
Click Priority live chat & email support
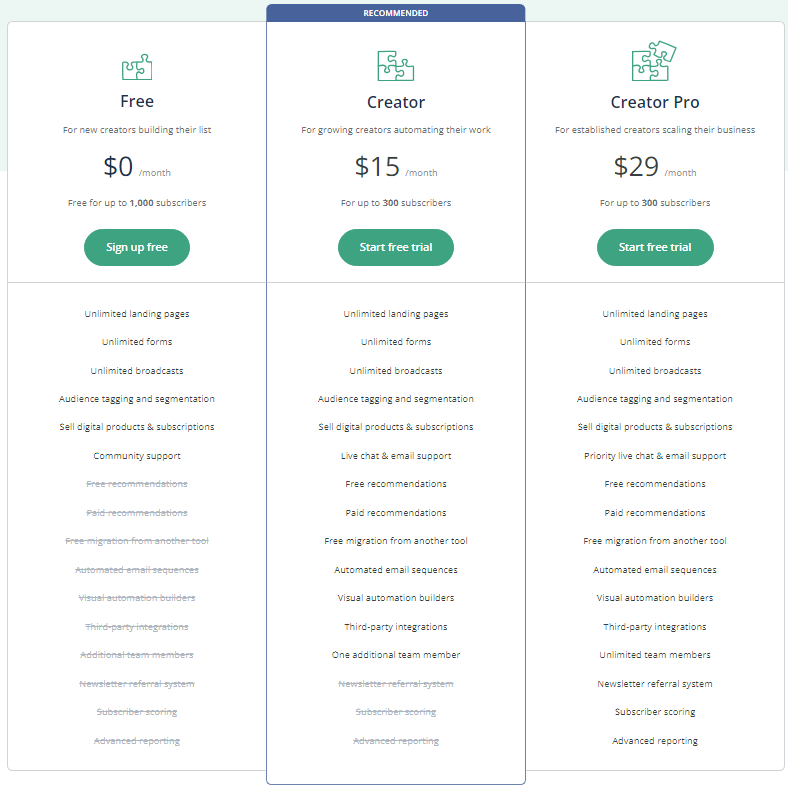pos(655,456)
